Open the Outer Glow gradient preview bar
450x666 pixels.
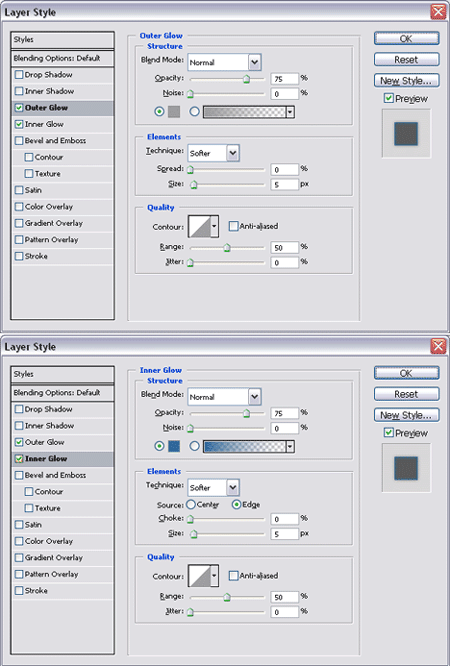[x=244, y=112]
